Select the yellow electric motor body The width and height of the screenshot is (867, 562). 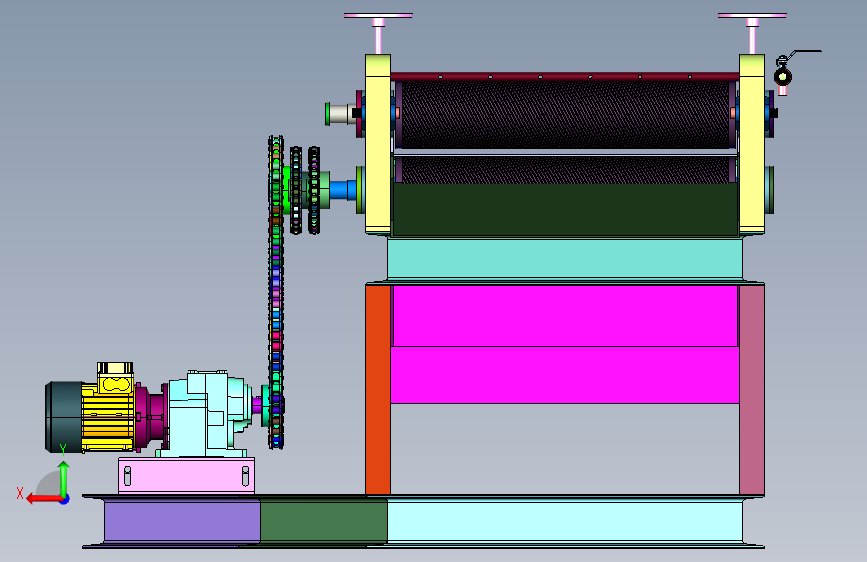pyautogui.click(x=108, y=416)
